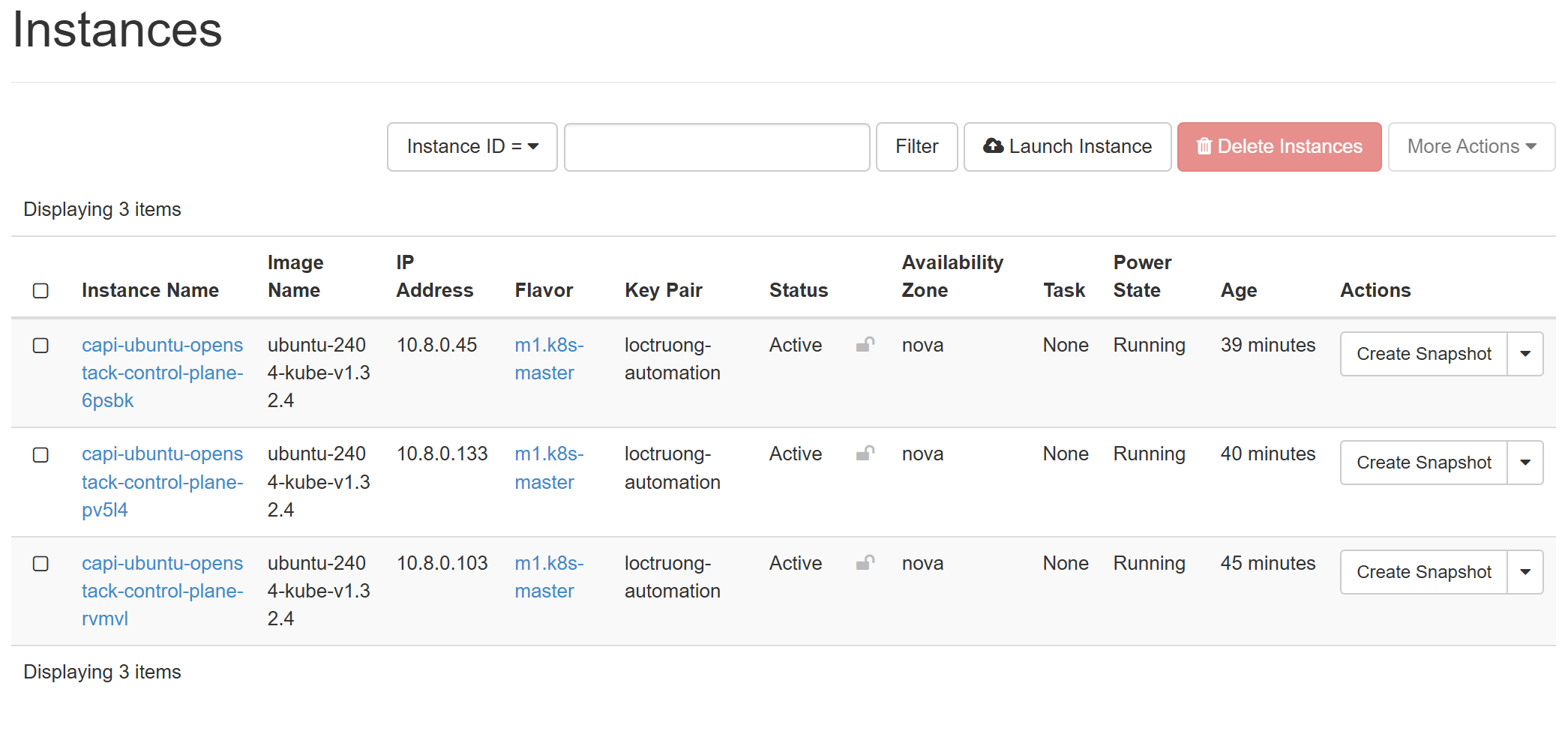Click the unlocked padlock icon for instance 6psbk
Screen dimensions: 1568x746
pos(865,345)
